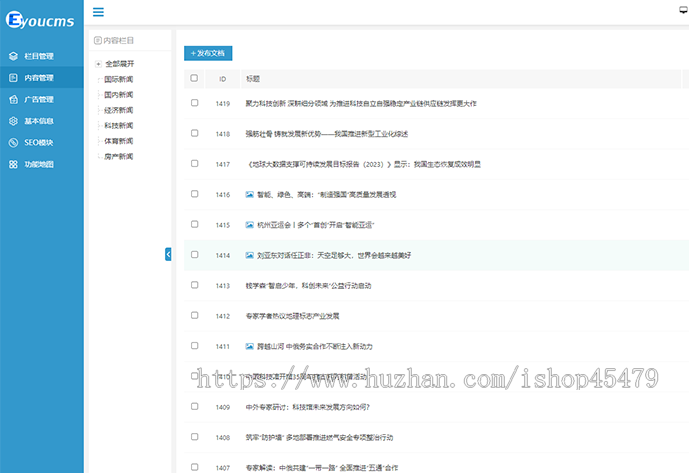The height and width of the screenshot is (473, 689).
Task: Tick the checkbox for article 1416
Action: tap(195, 193)
